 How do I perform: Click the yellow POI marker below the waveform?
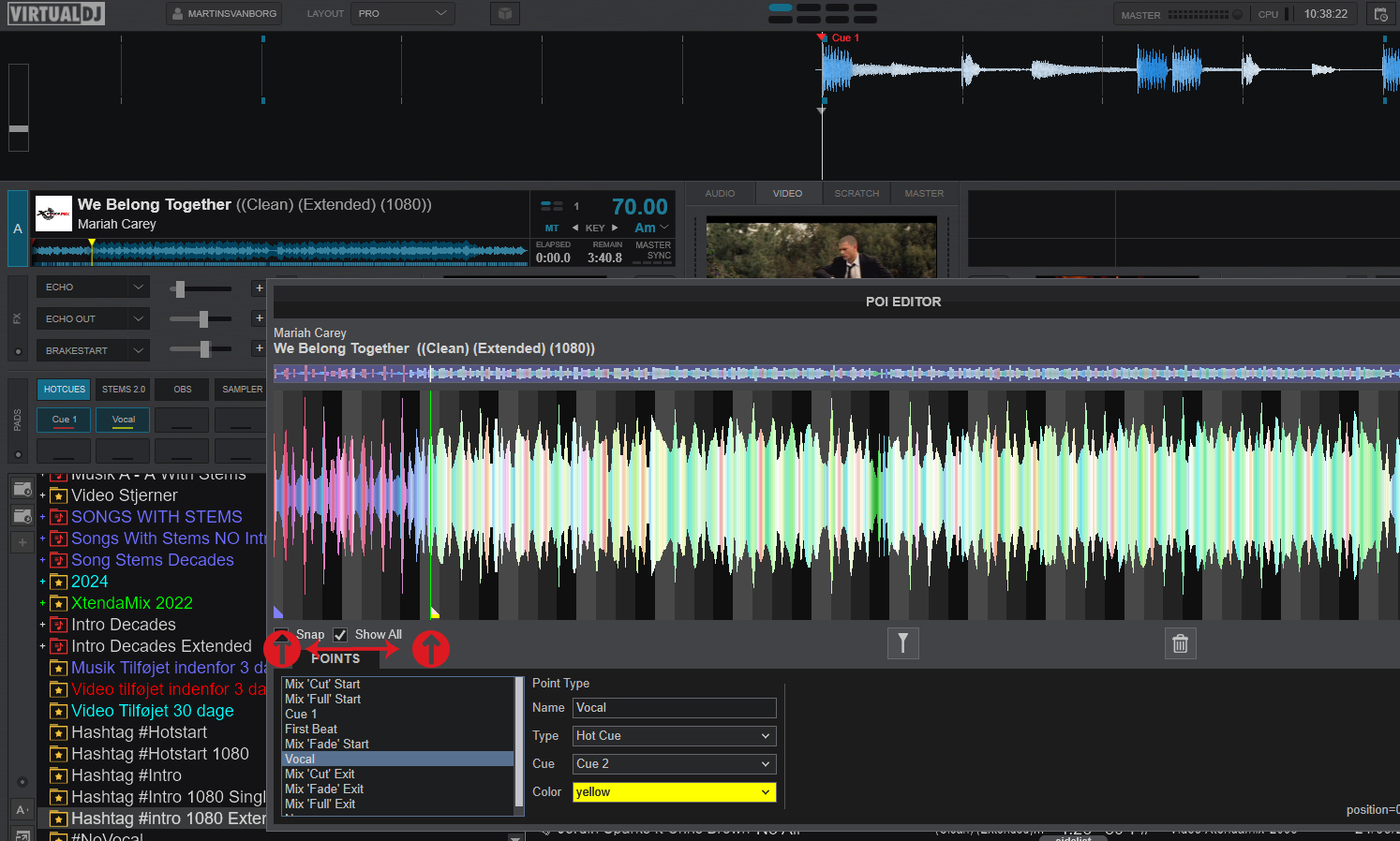434,612
